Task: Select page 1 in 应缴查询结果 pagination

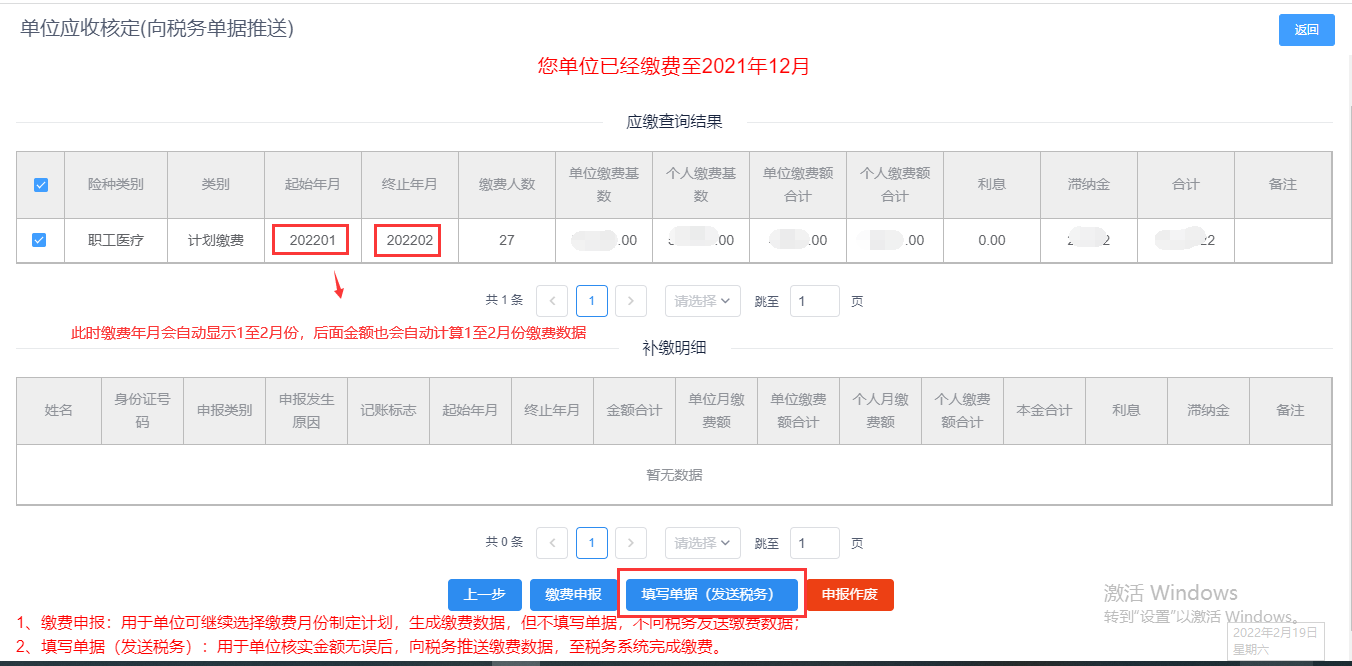Action: click(591, 301)
